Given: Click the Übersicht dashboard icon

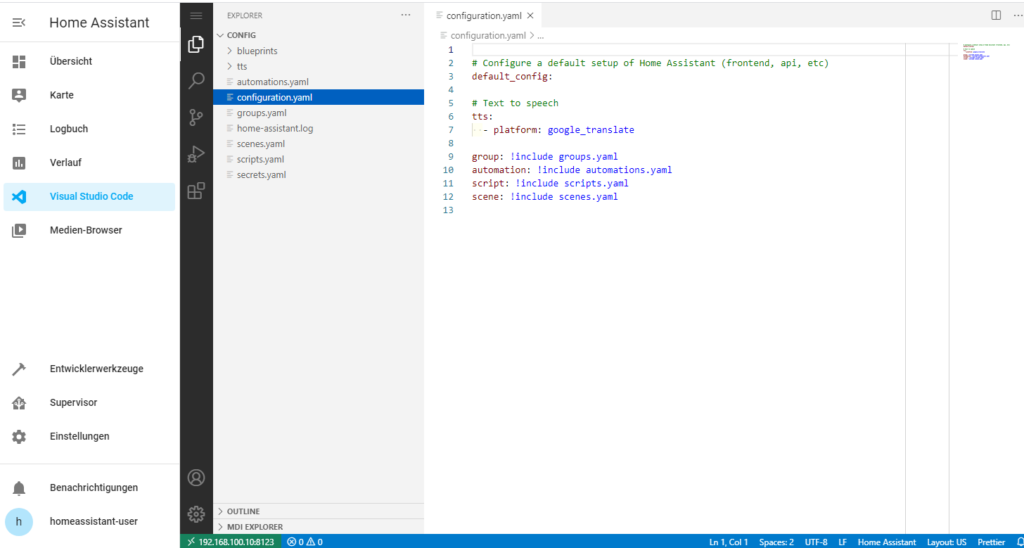Looking at the screenshot, I should click(19, 61).
